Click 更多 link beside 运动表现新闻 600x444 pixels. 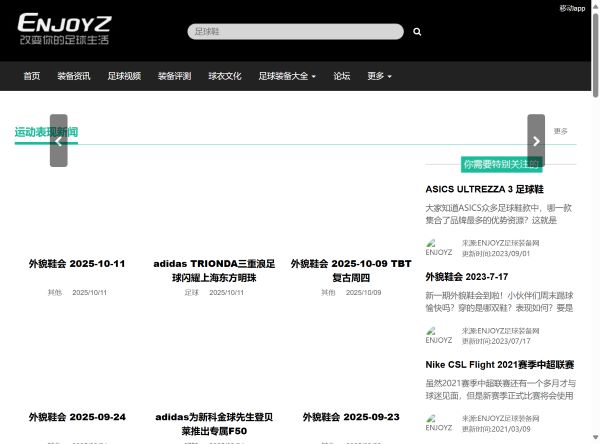coord(560,131)
